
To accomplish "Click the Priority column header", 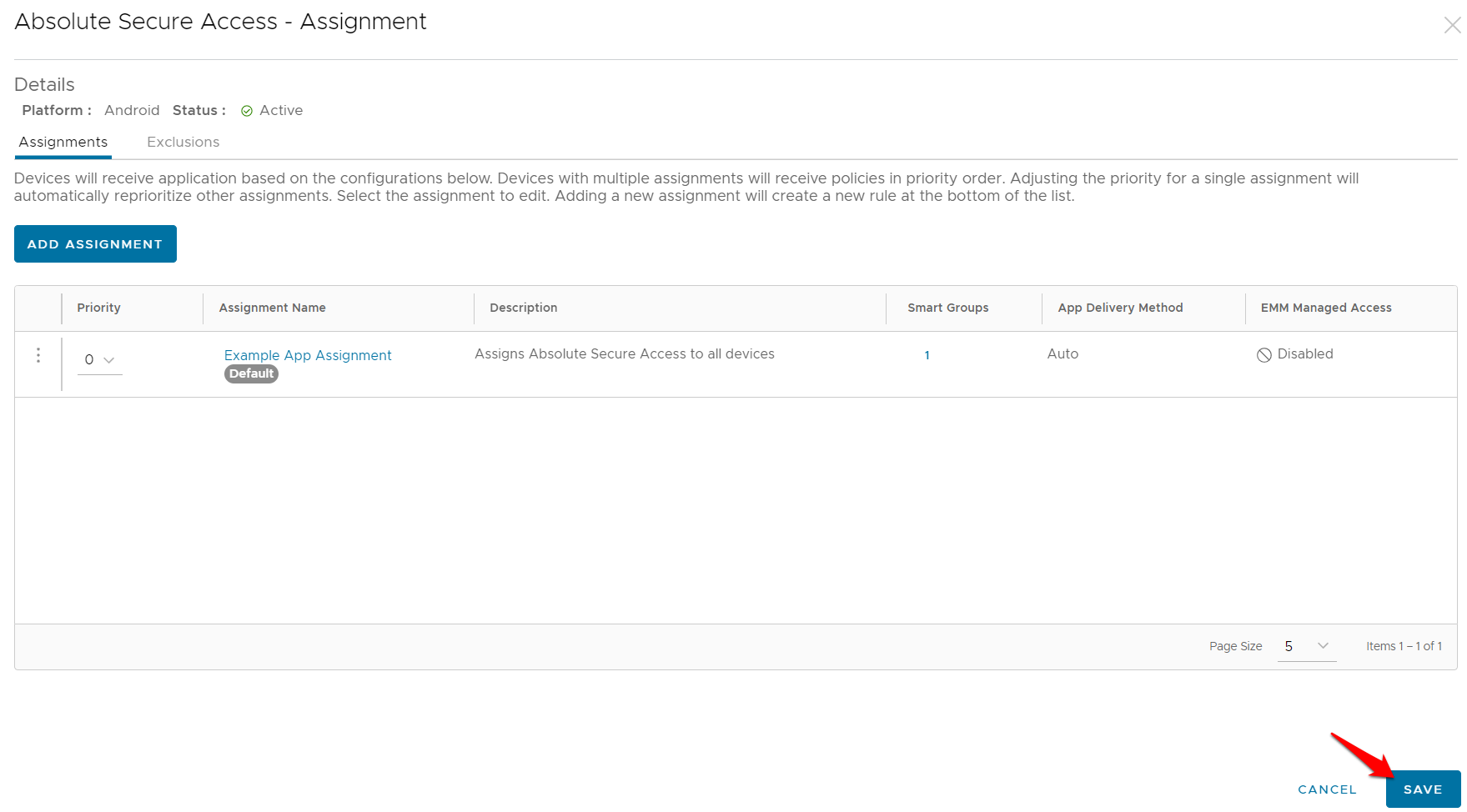I will (98, 308).
